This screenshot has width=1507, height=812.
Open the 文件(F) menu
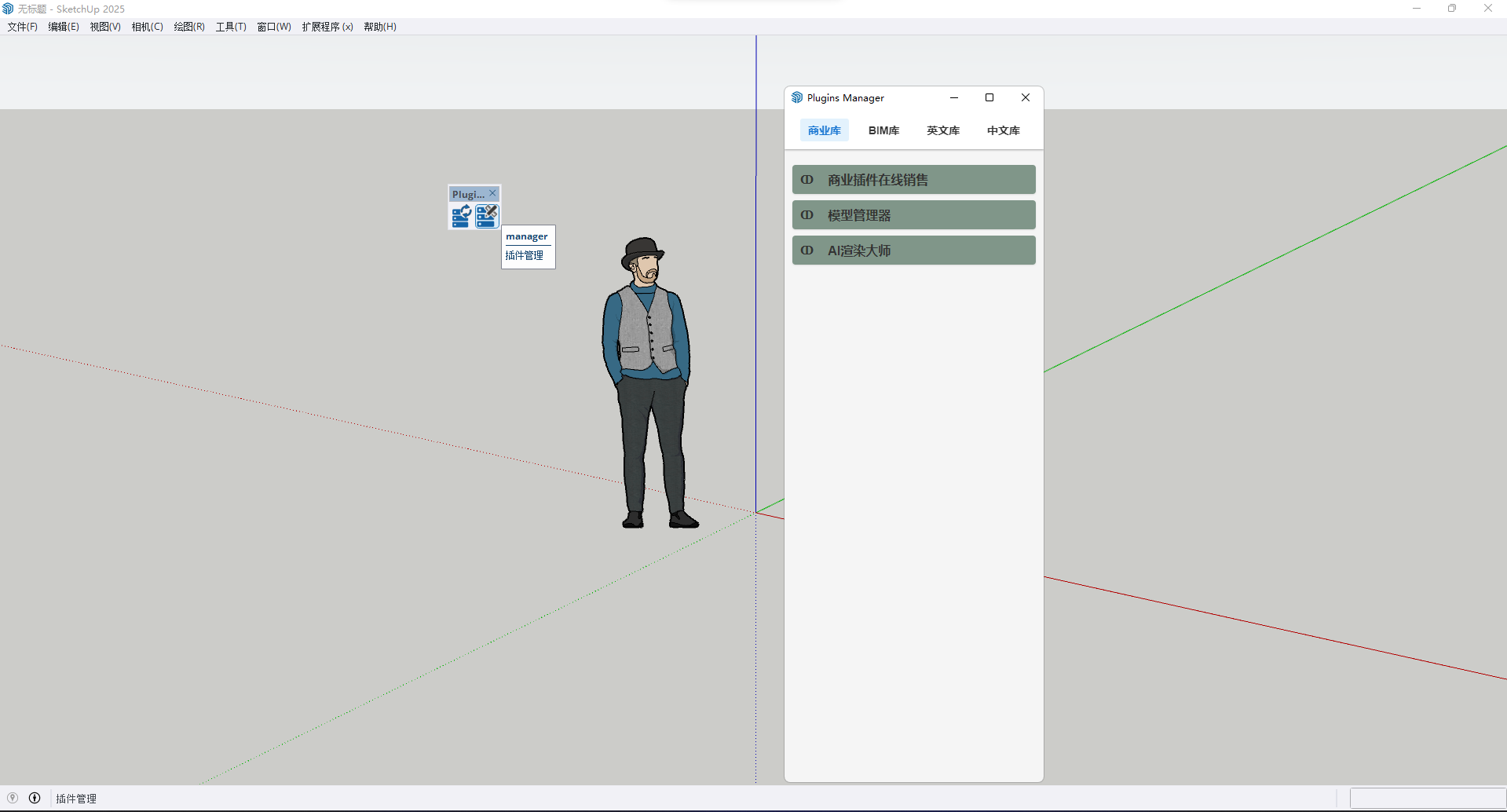point(23,27)
